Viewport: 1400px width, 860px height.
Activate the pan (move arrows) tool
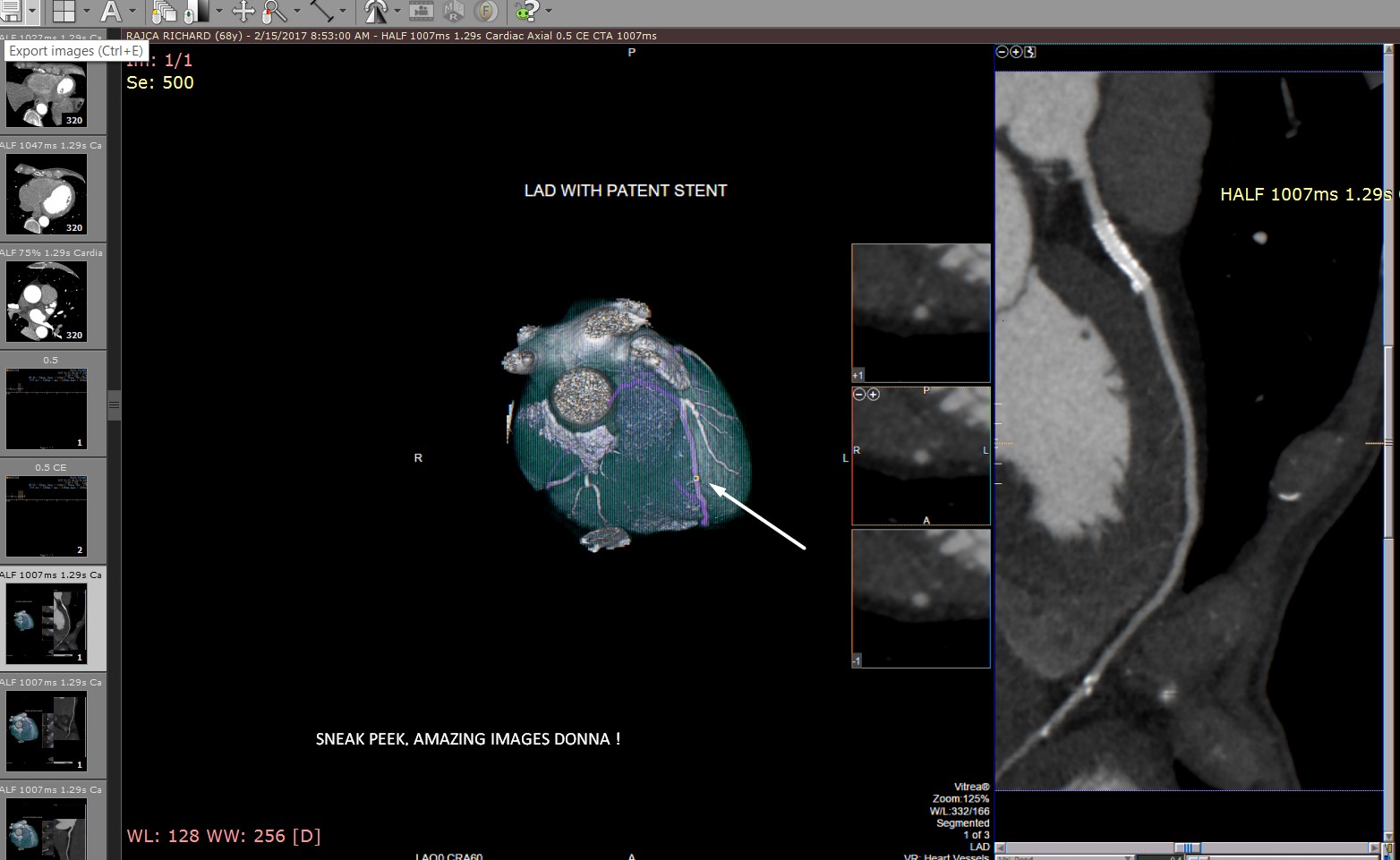(x=243, y=11)
